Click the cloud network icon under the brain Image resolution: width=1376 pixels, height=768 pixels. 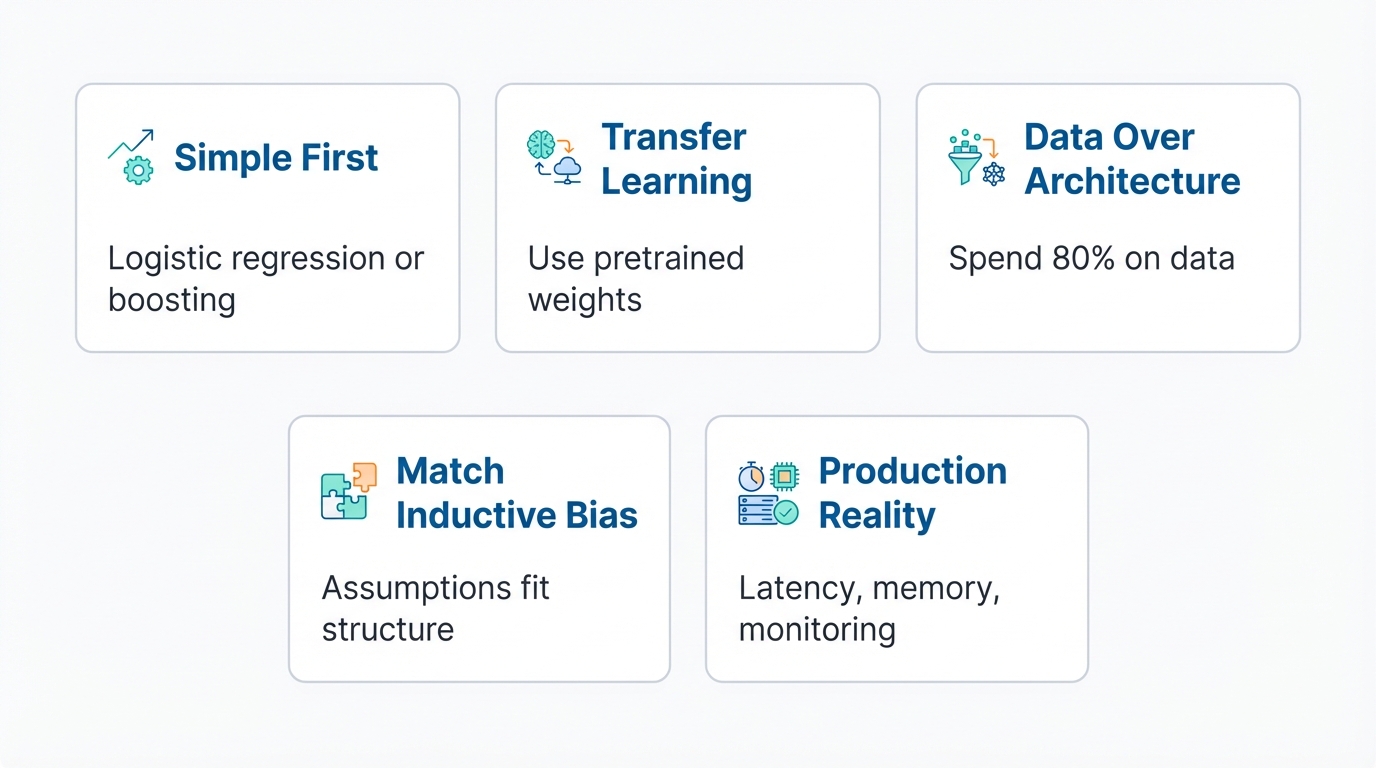pos(567,170)
